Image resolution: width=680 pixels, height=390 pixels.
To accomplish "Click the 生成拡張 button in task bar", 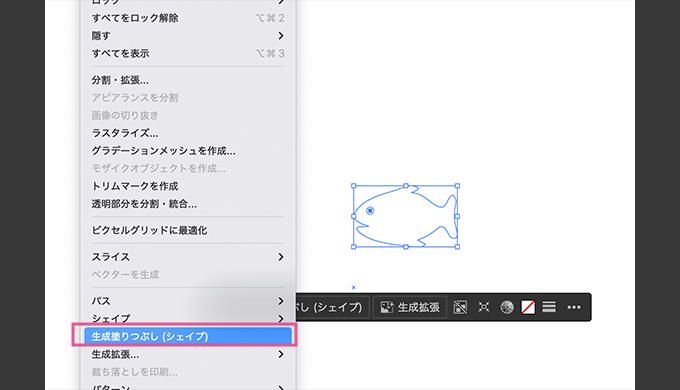I will pos(410,307).
